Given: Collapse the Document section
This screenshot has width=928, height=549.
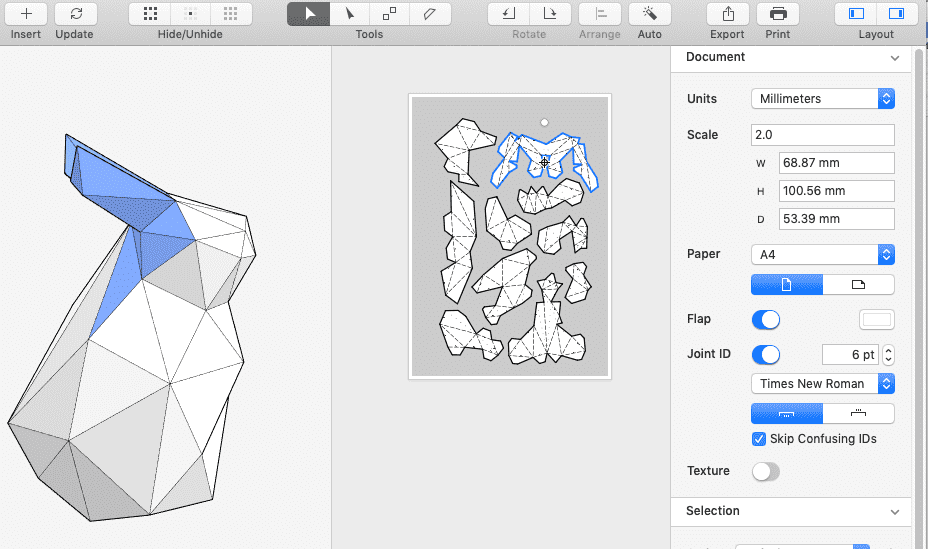Looking at the screenshot, I should (x=895, y=58).
